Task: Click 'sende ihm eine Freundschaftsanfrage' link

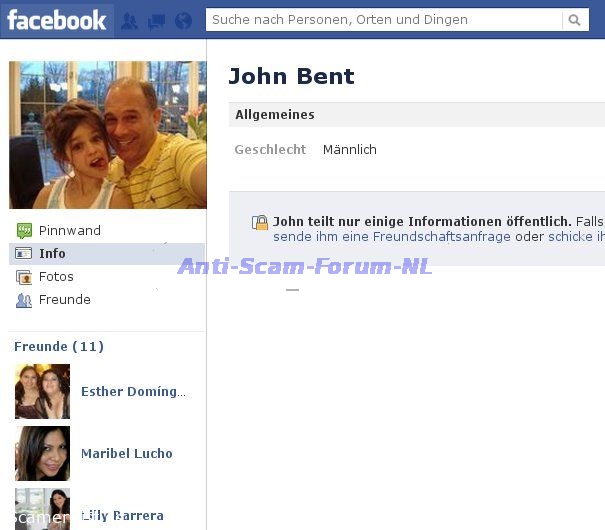Action: [391, 237]
